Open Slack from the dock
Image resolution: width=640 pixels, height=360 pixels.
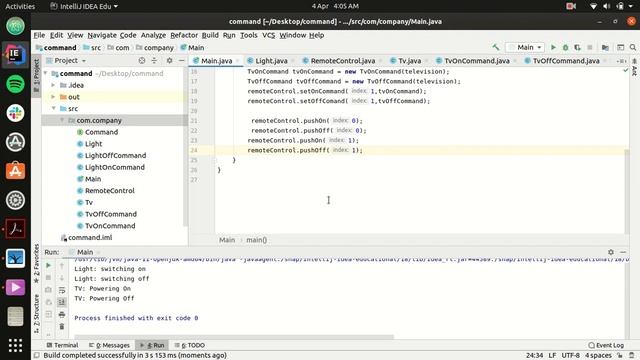[16, 113]
